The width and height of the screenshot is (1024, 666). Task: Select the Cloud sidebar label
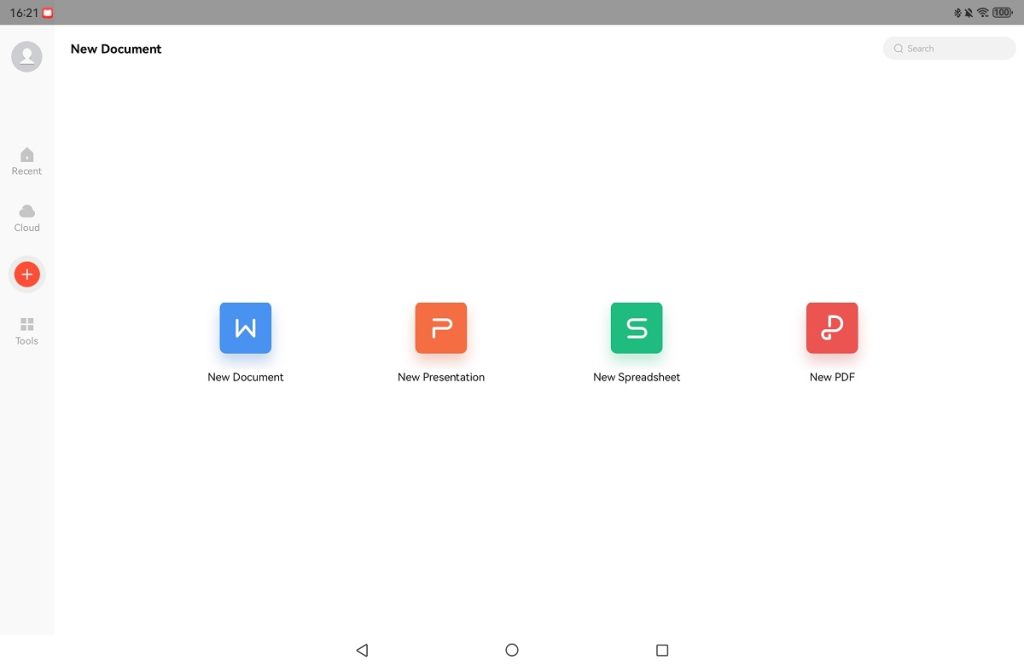(27, 228)
